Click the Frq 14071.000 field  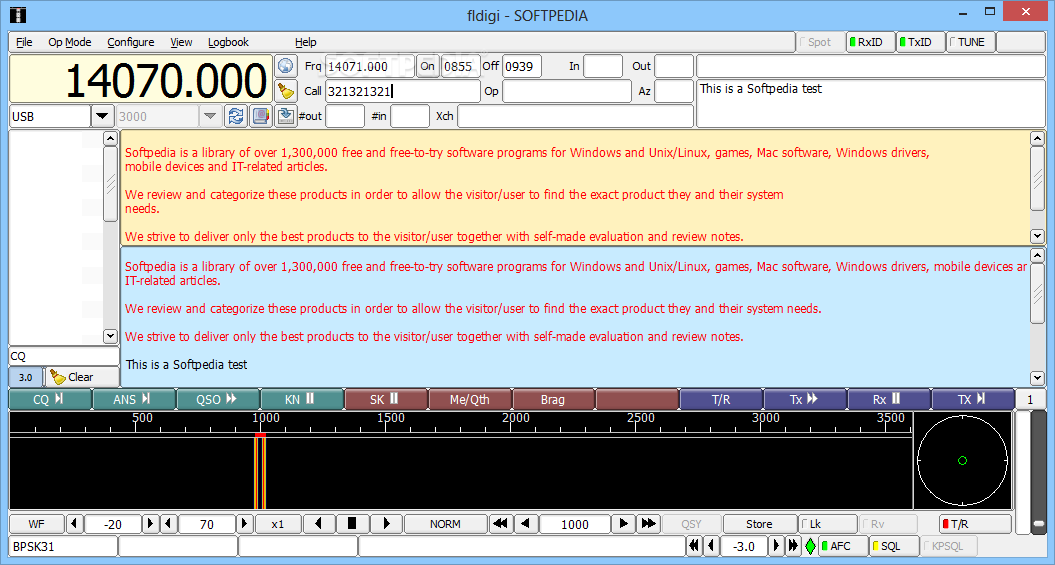point(369,66)
